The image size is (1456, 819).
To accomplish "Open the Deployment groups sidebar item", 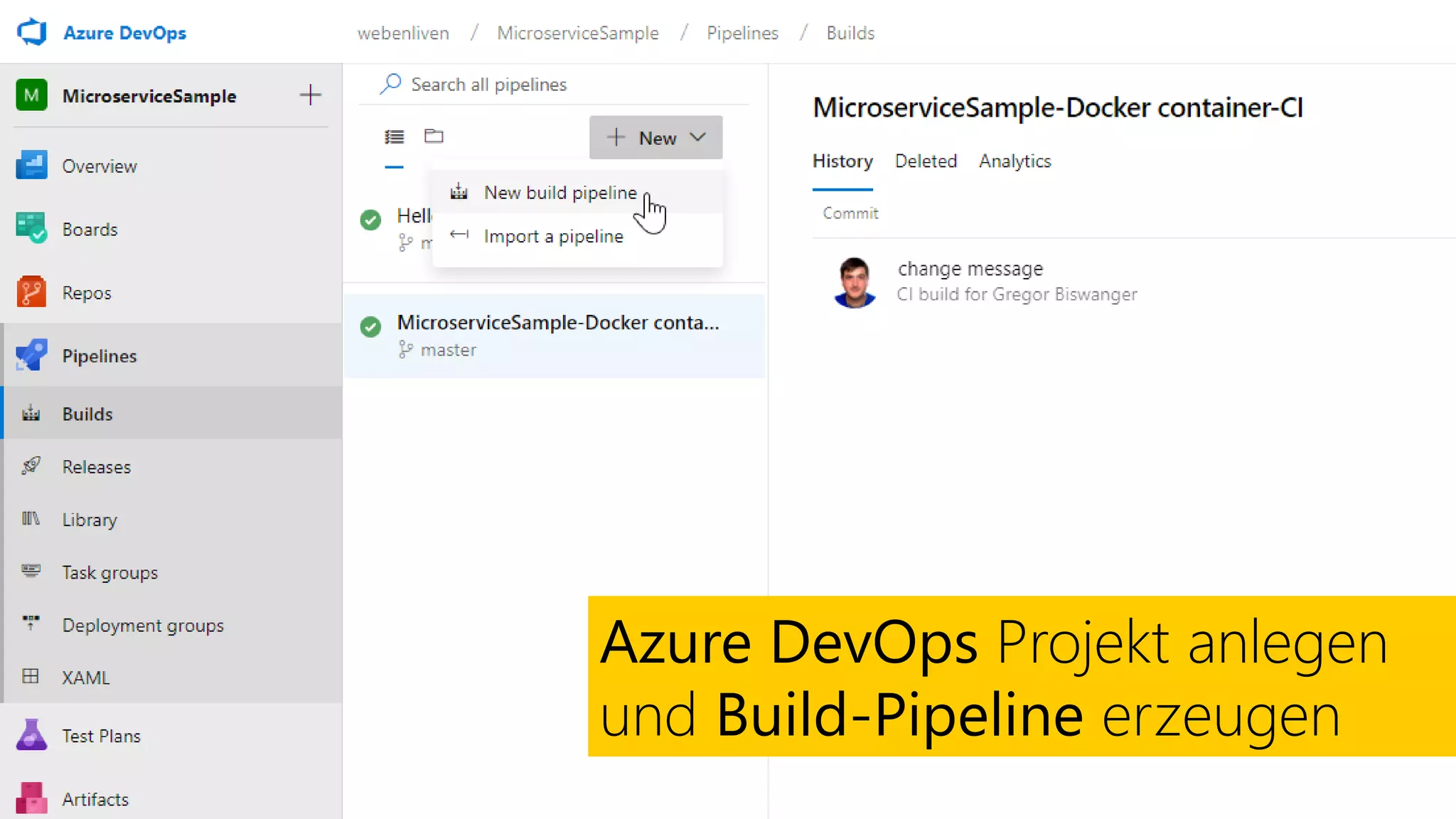I will [x=171, y=624].
